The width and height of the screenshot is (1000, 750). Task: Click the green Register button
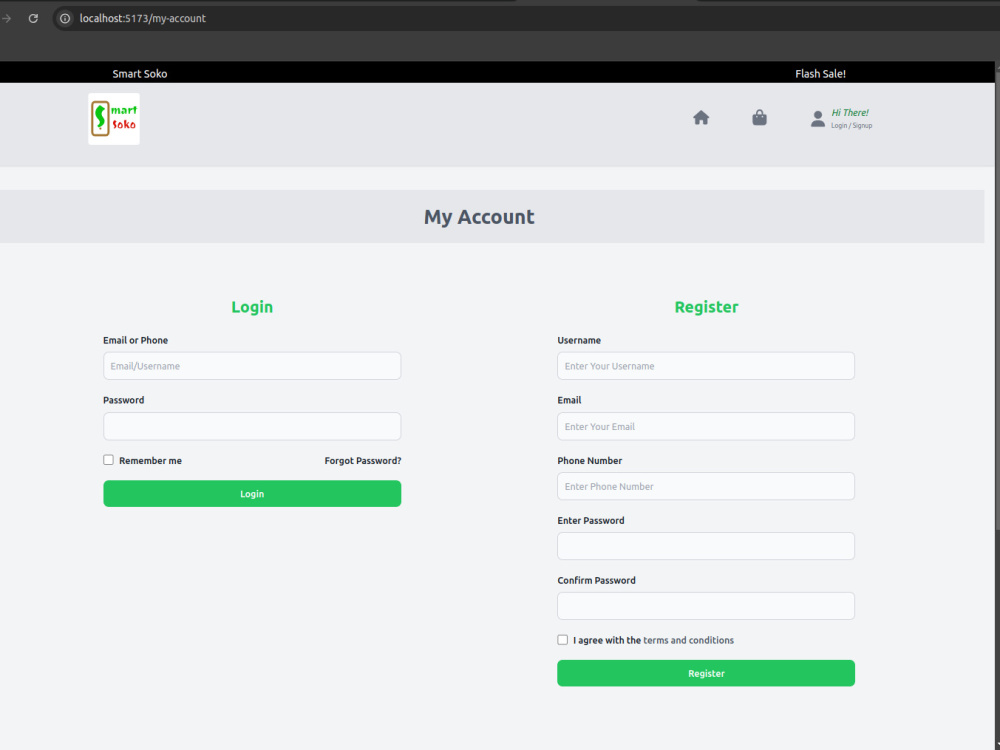click(x=706, y=673)
